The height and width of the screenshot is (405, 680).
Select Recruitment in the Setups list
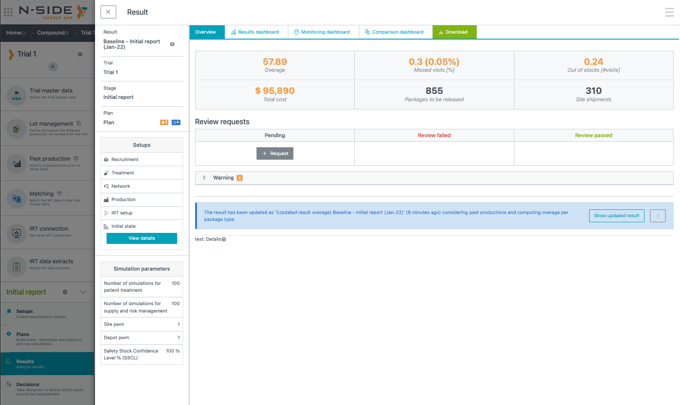(x=125, y=159)
